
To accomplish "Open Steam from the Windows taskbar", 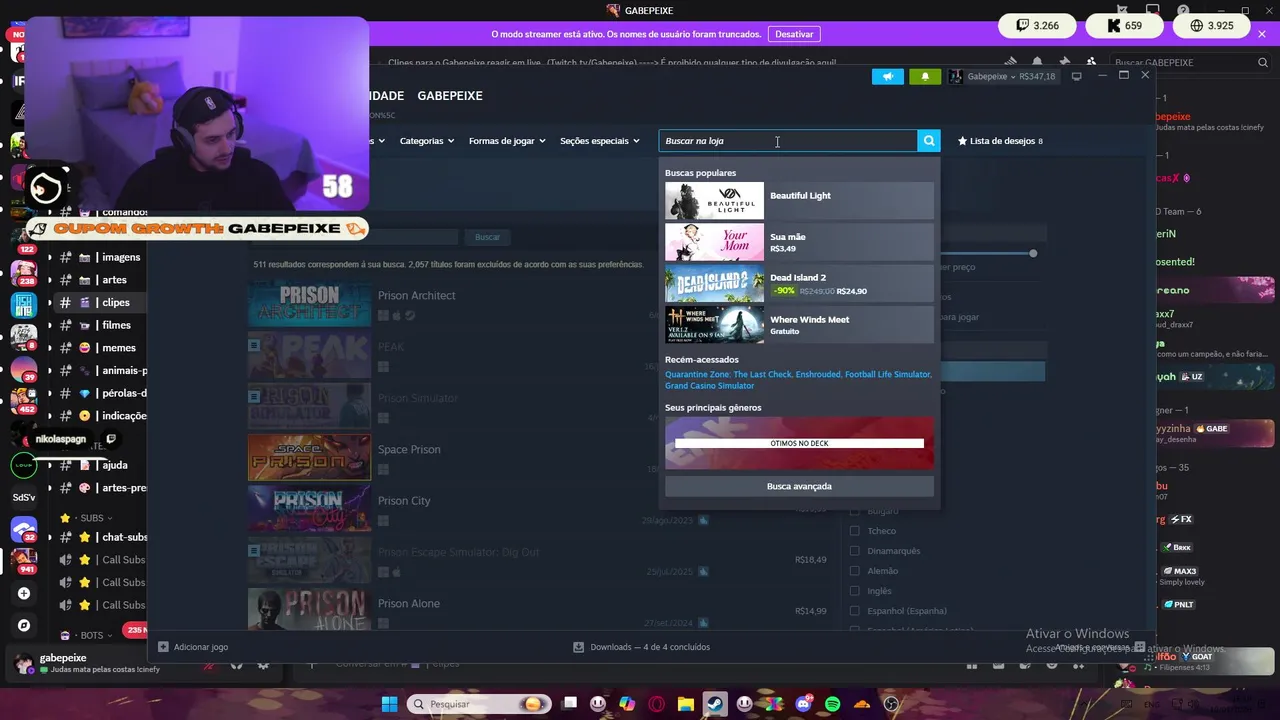I will pyautogui.click(x=715, y=704).
